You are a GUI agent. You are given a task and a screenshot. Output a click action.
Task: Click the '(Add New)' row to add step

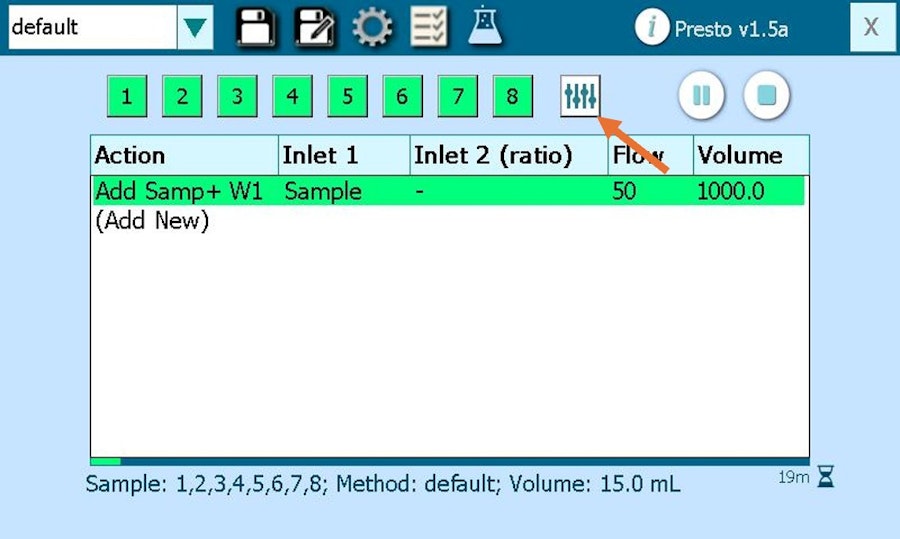(152, 220)
